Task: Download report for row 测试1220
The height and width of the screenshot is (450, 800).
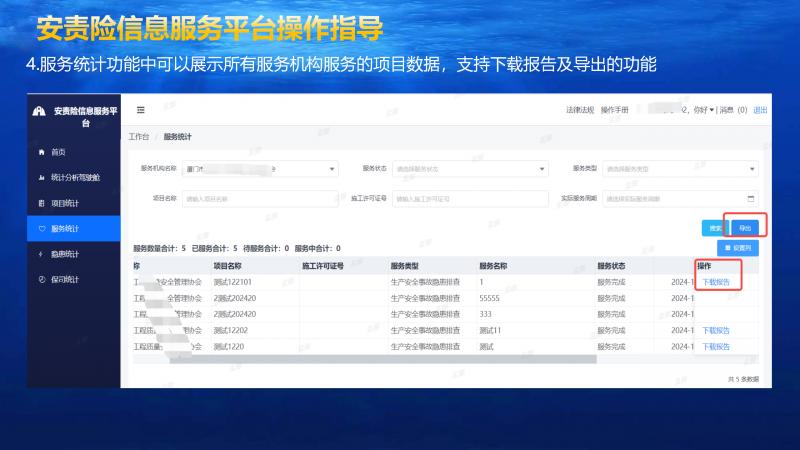Action: point(716,347)
